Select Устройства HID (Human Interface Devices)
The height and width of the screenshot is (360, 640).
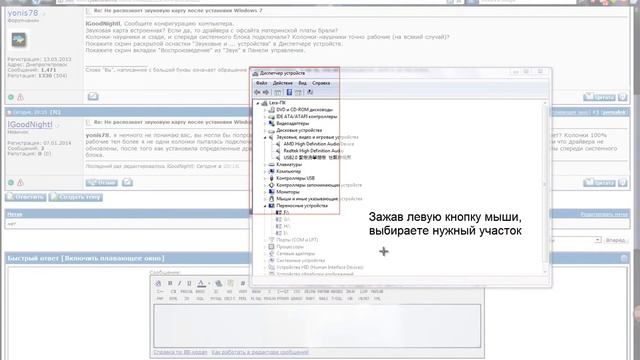pos(320,268)
